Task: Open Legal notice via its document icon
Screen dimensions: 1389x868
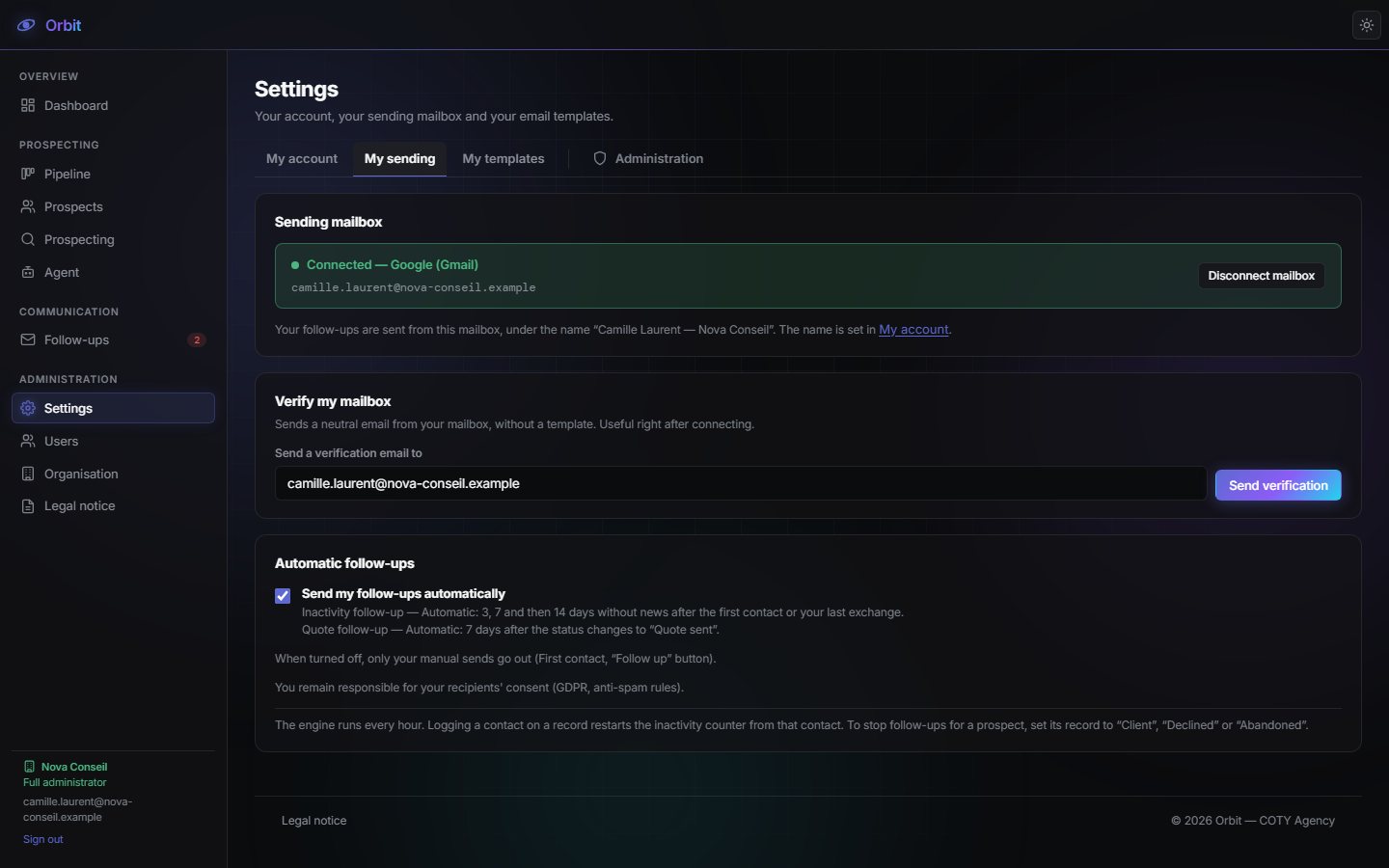Action: [x=28, y=506]
